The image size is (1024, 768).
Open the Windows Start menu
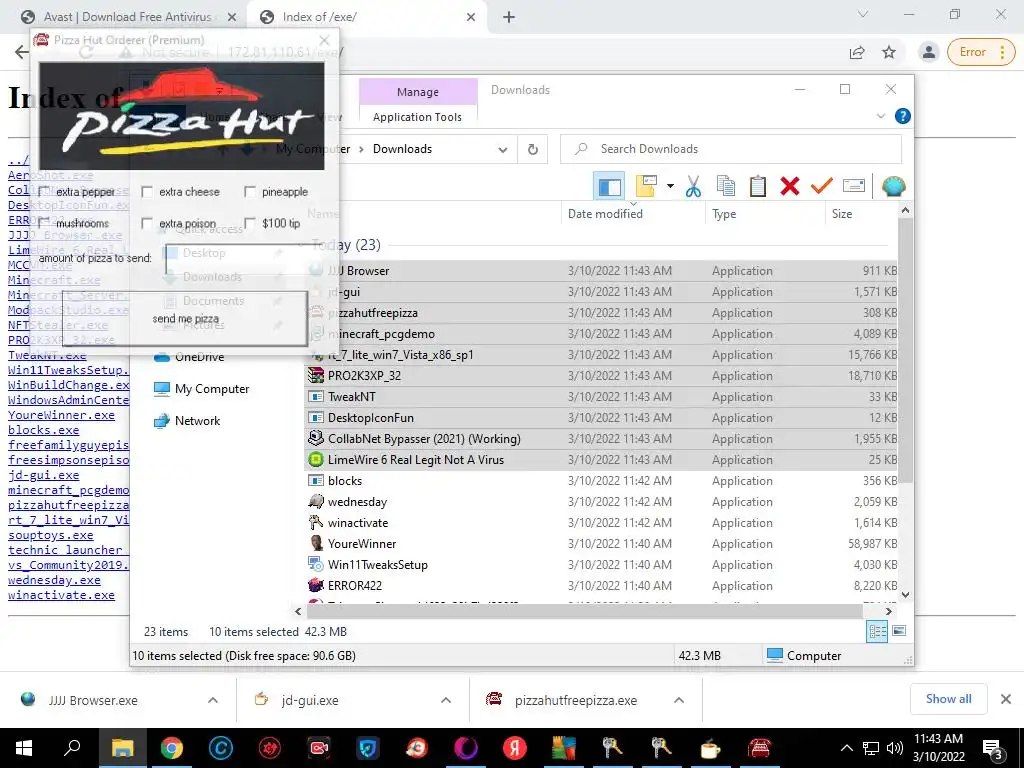(x=24, y=748)
